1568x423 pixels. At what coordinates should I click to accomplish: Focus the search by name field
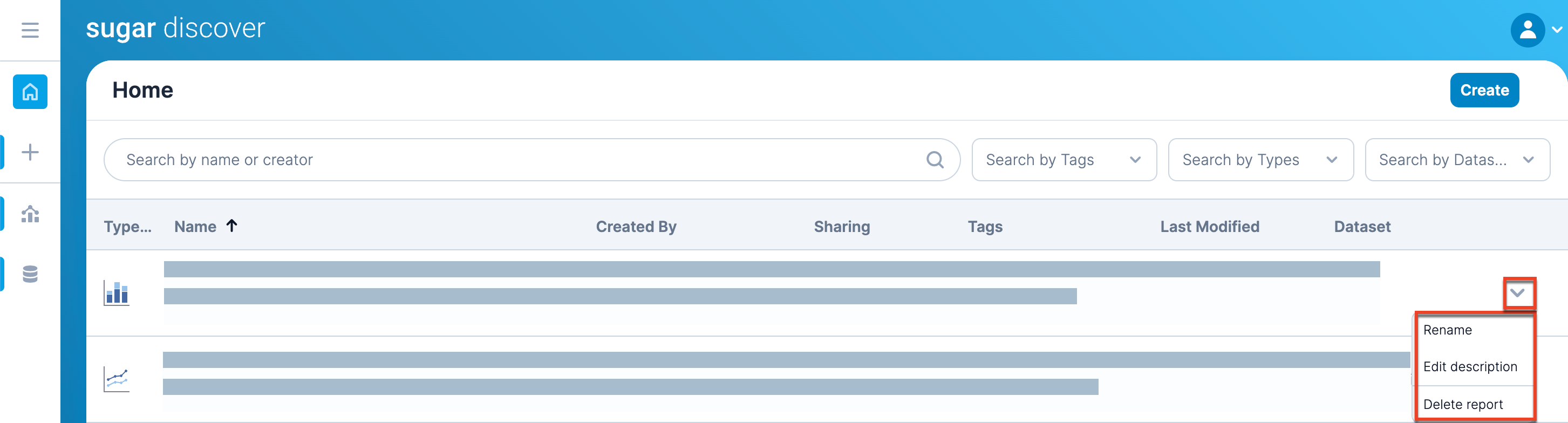click(x=517, y=160)
